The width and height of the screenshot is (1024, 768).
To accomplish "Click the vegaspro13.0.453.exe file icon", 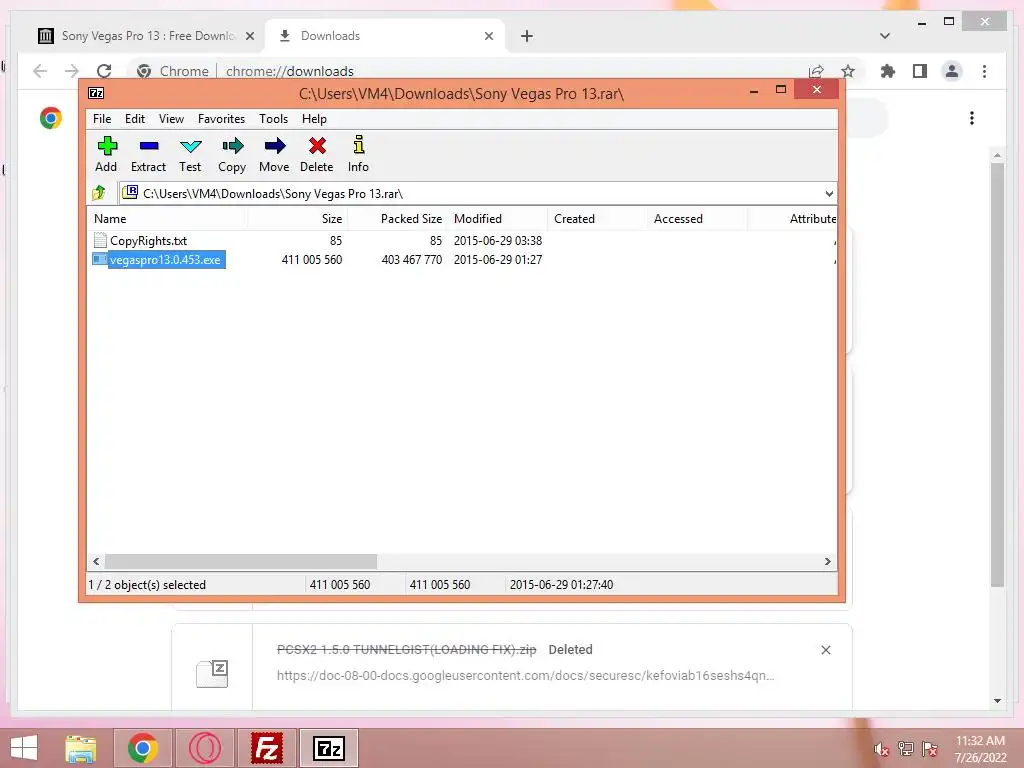I will (99, 259).
